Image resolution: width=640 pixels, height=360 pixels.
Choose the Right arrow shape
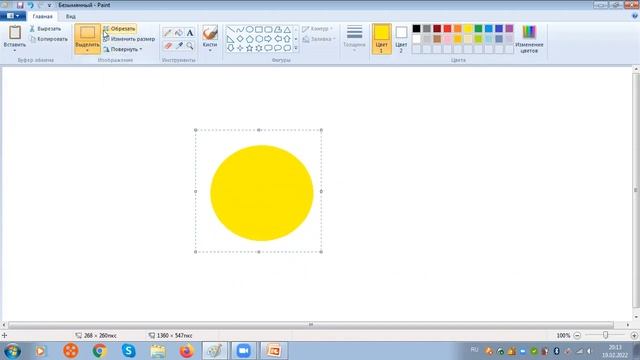point(268,39)
